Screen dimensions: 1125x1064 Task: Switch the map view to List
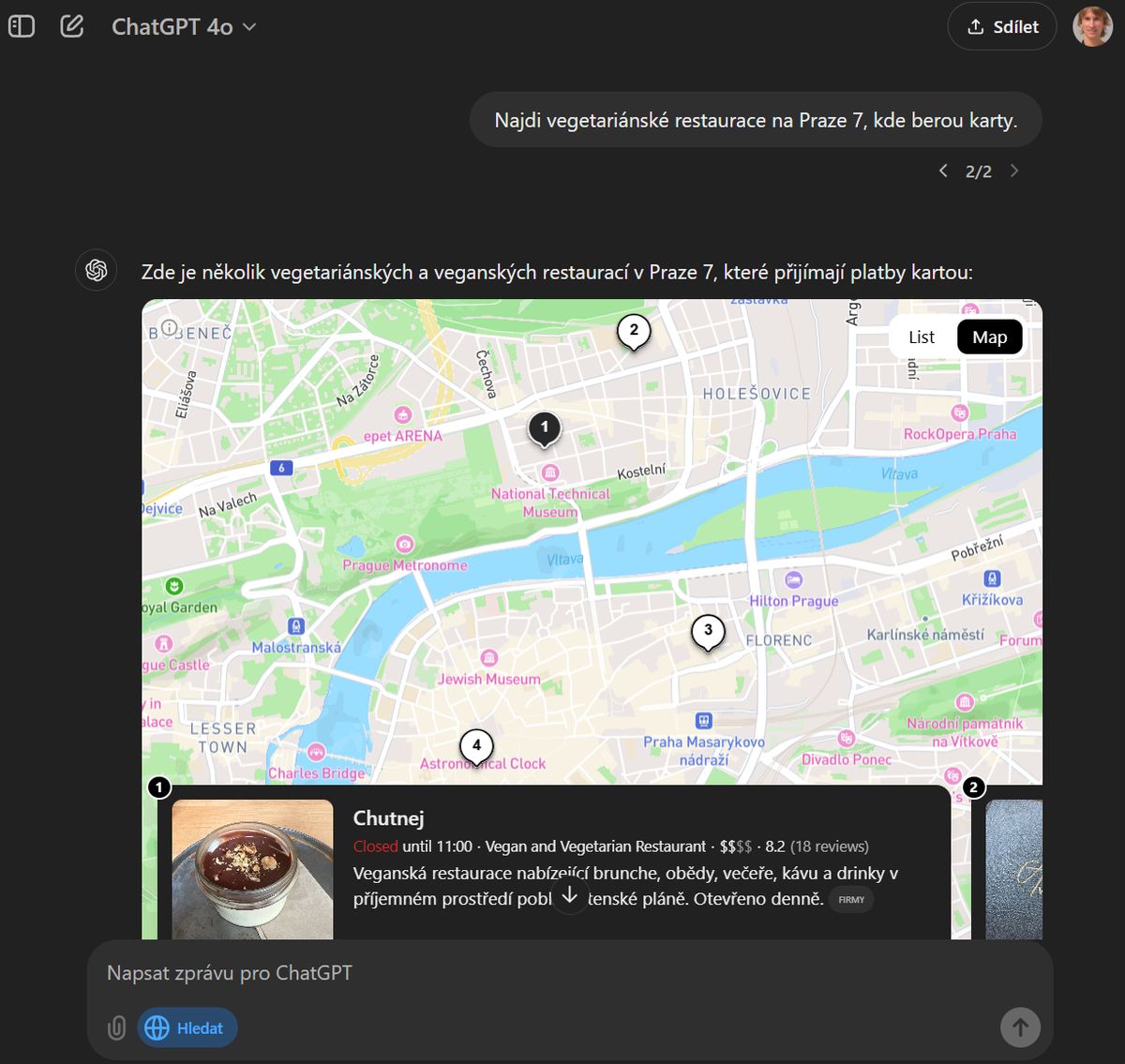click(x=922, y=337)
